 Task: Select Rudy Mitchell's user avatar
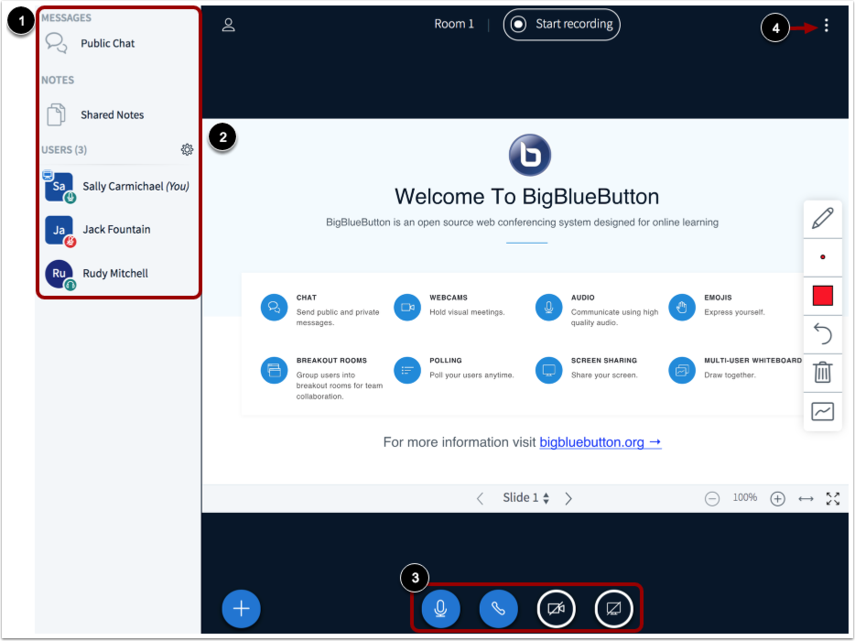(x=59, y=273)
